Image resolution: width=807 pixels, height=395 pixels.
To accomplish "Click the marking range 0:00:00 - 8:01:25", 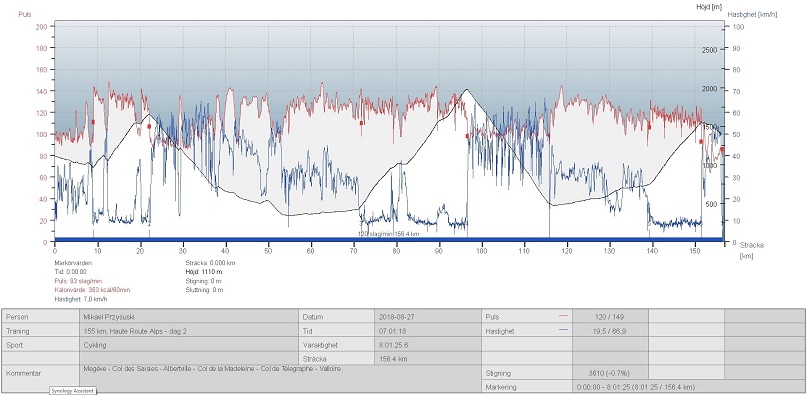I will pyautogui.click(x=637, y=387).
